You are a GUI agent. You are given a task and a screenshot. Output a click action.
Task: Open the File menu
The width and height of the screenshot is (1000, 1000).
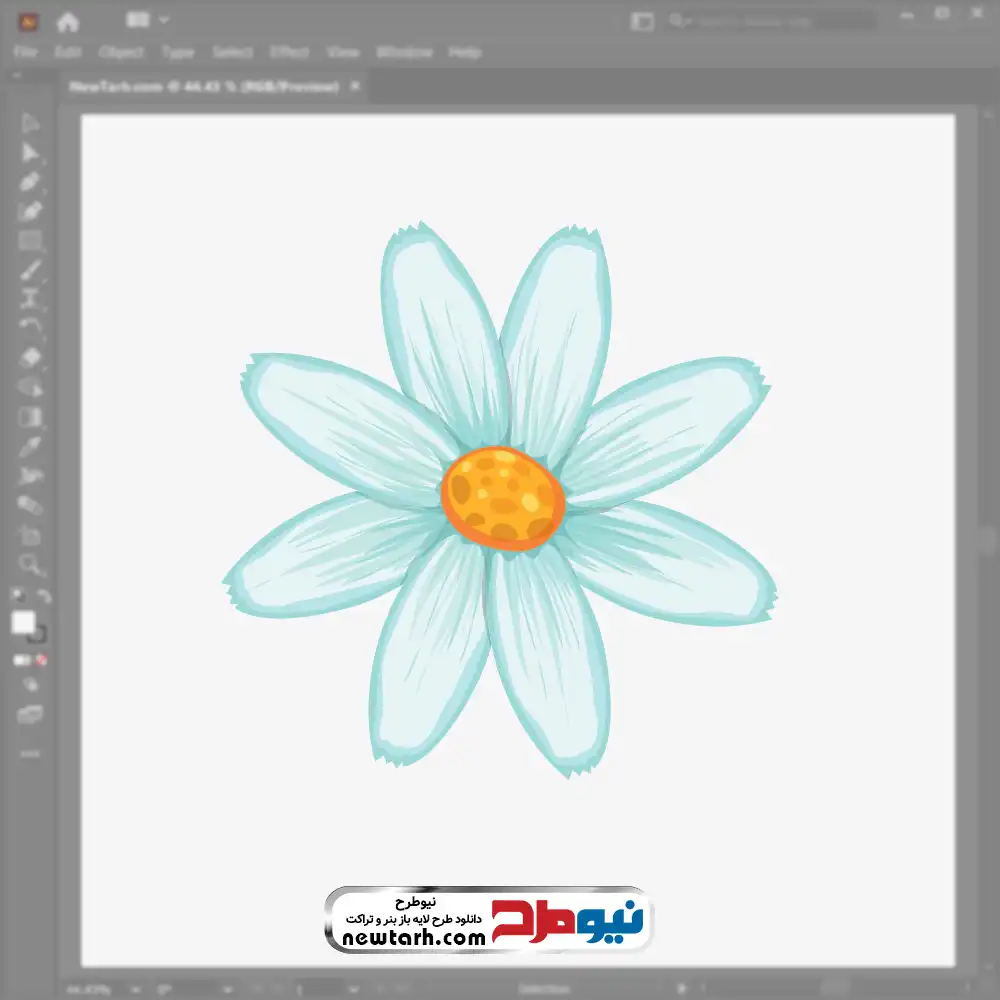point(25,52)
